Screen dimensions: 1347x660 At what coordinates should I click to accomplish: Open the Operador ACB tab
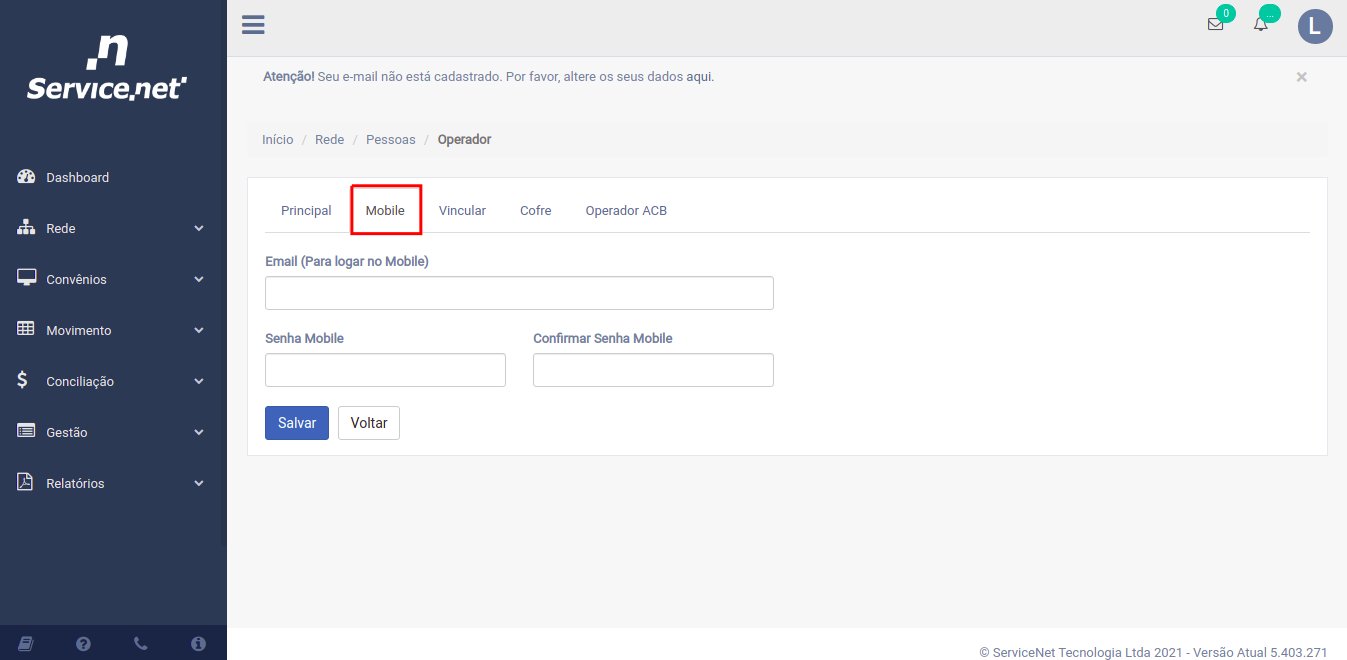click(x=626, y=211)
